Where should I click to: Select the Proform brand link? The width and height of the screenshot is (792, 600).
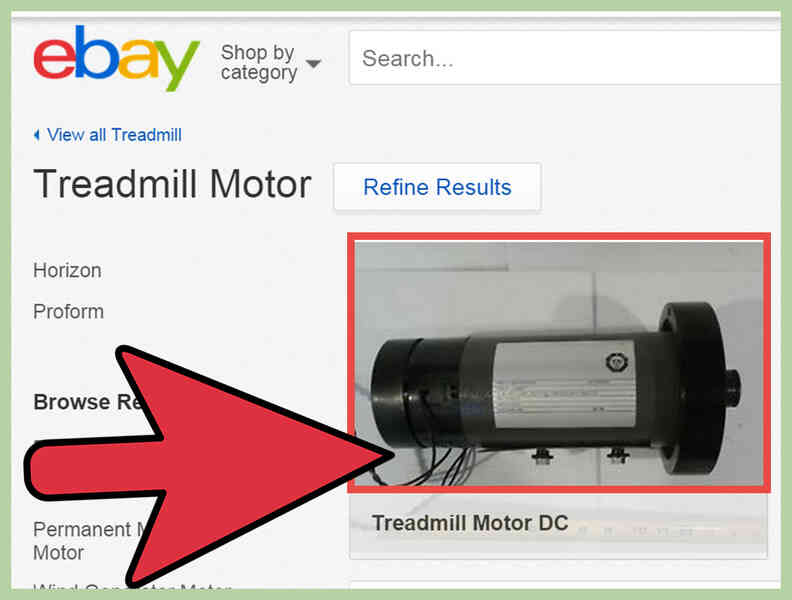click(68, 312)
